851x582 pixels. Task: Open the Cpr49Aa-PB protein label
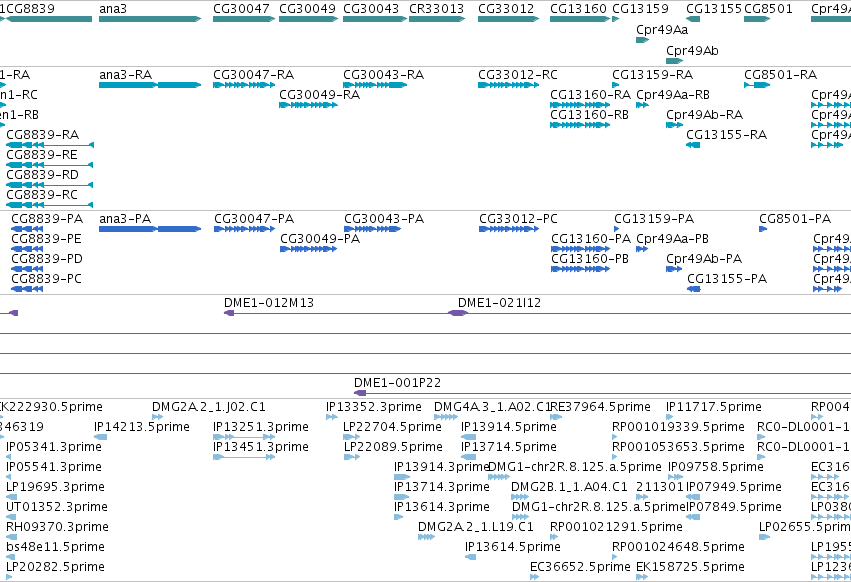pyautogui.click(x=672, y=239)
